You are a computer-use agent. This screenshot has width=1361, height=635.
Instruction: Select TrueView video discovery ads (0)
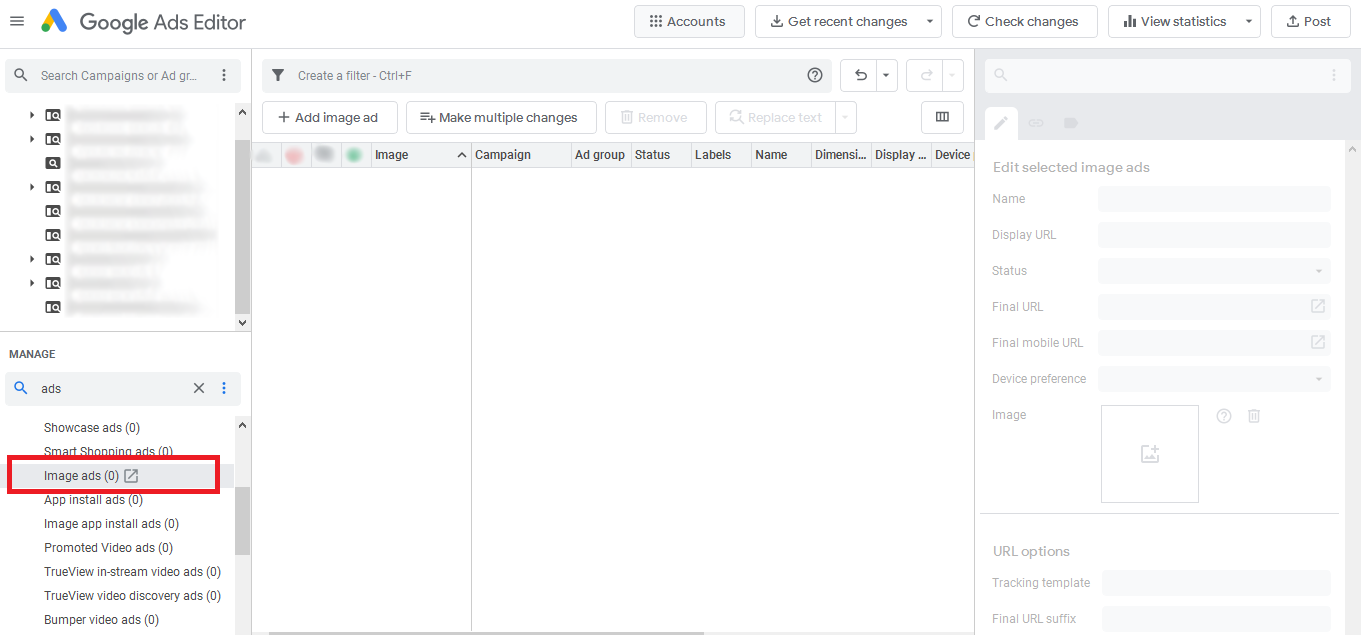(132, 596)
